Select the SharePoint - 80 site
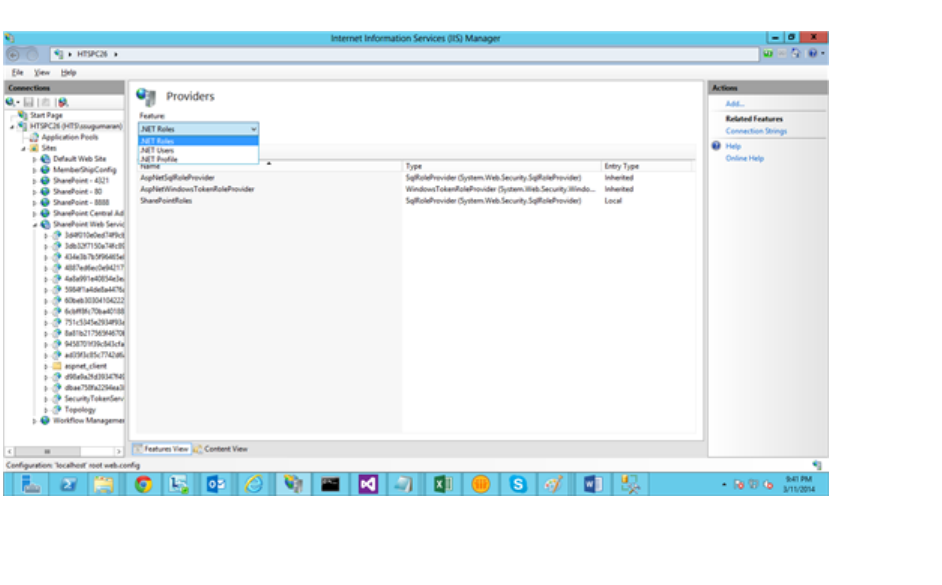The width and height of the screenshot is (942, 585). 77,192
